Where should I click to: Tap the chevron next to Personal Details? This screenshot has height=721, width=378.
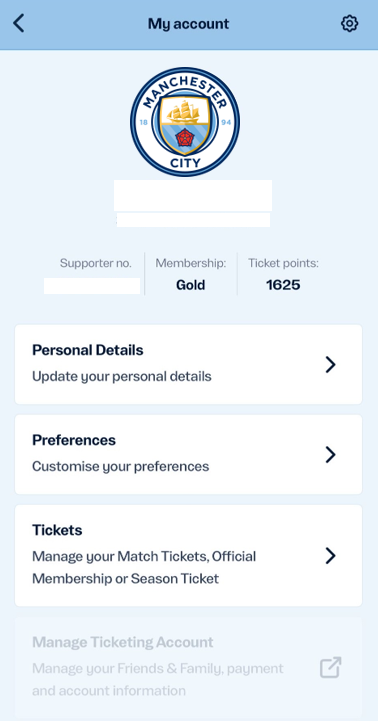coord(330,365)
